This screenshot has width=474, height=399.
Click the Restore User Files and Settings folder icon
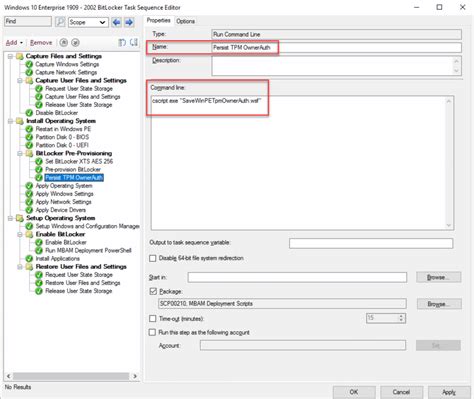click(x=29, y=267)
